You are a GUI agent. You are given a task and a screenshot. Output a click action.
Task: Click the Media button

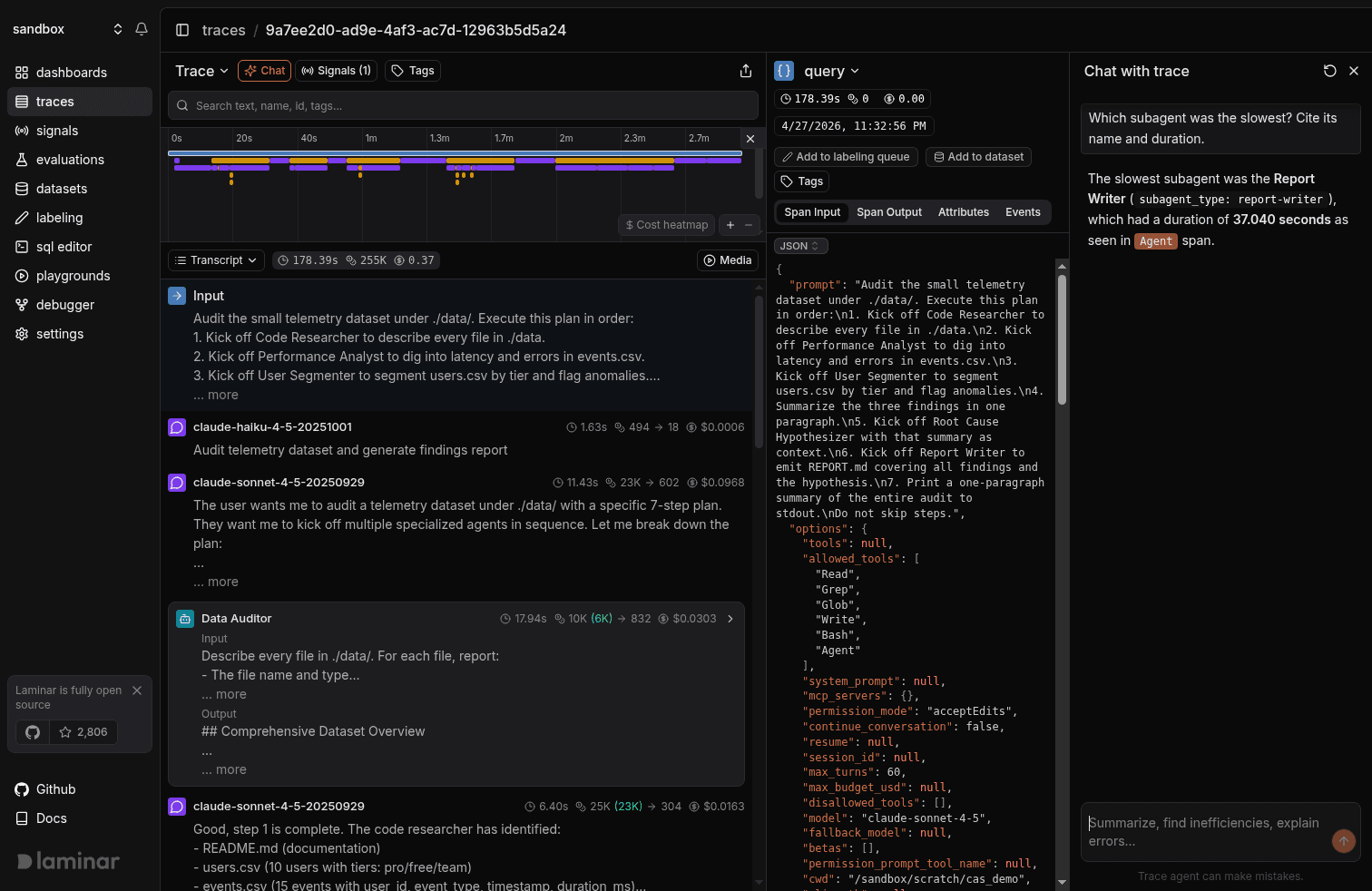point(728,260)
